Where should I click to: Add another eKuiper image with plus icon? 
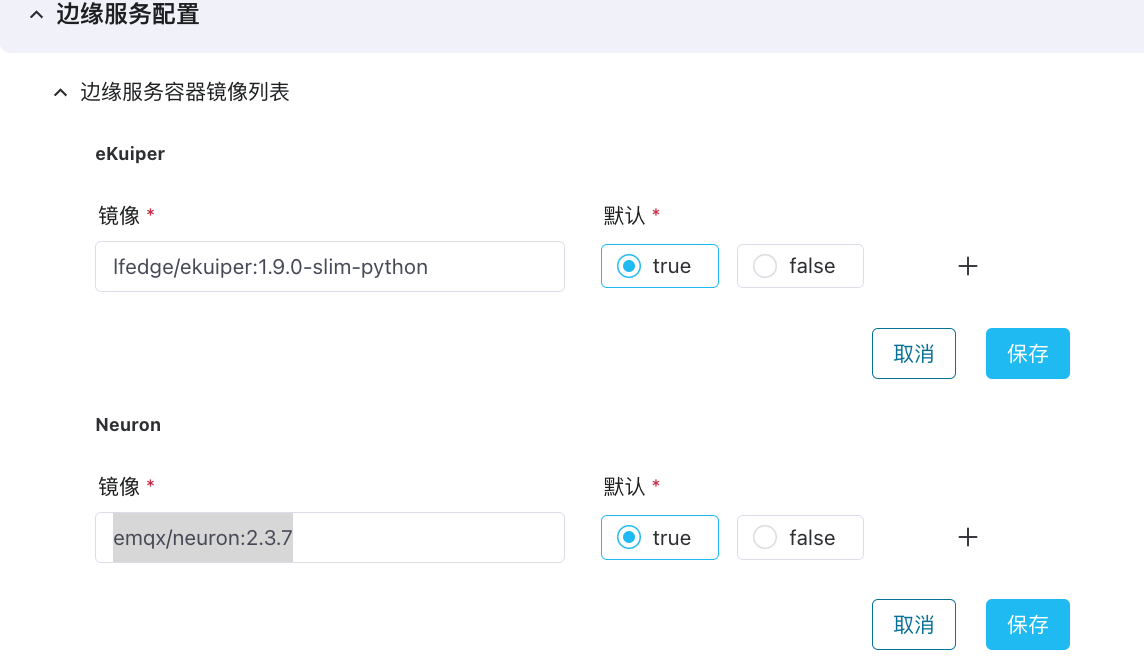967,266
